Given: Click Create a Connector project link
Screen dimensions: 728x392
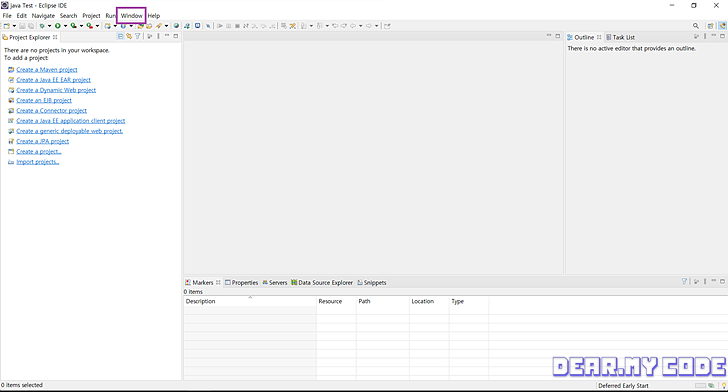Looking at the screenshot, I should coord(52,111).
